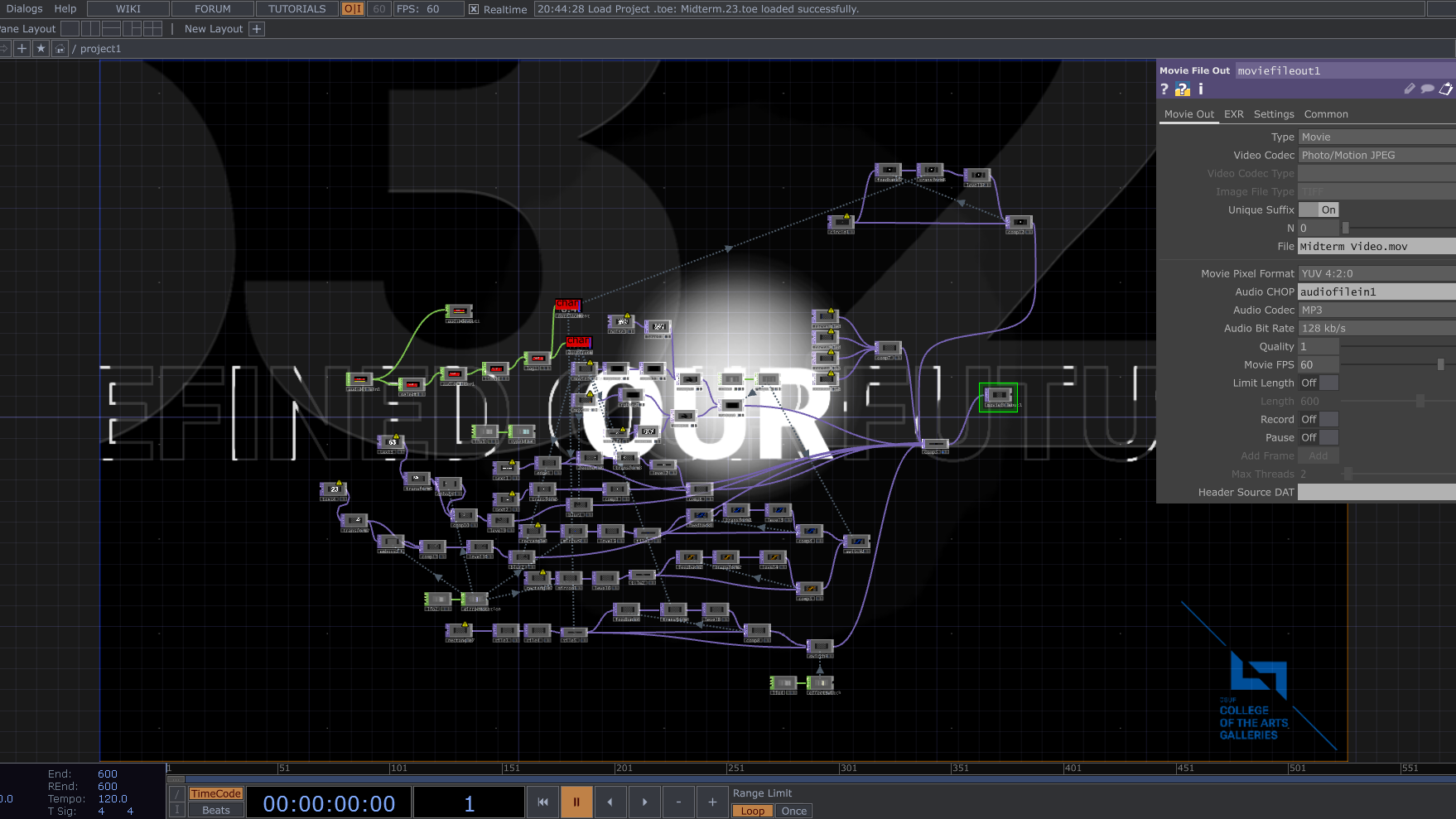Click the File field Midterm Video.mov
The width and height of the screenshot is (1456, 819).
pos(1376,247)
